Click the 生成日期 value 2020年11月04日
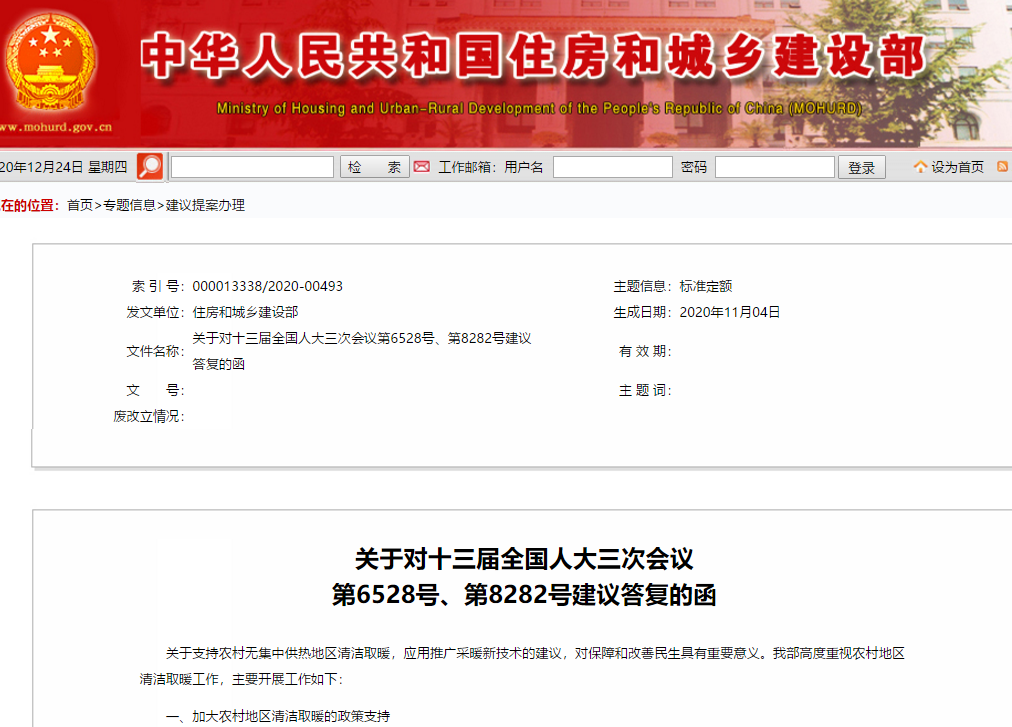This screenshot has height=727, width=1012. pos(729,312)
